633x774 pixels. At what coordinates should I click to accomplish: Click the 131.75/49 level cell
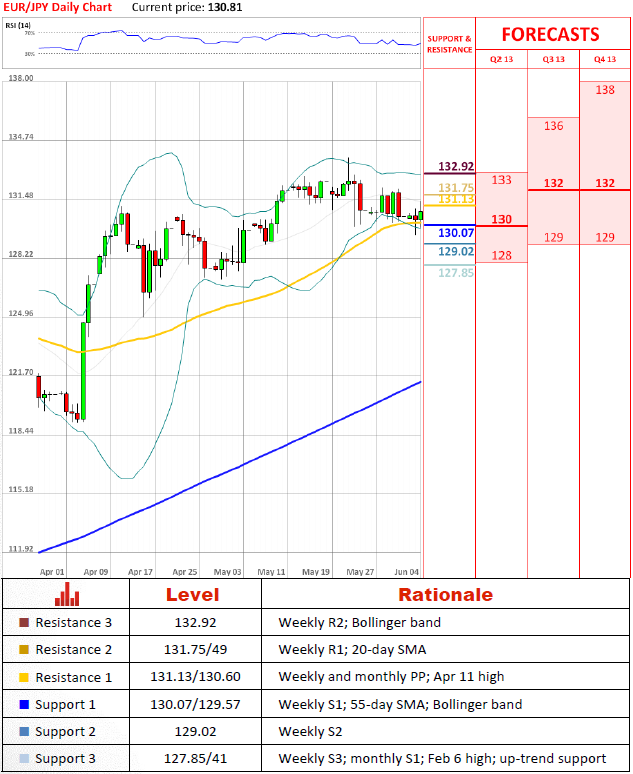196,650
